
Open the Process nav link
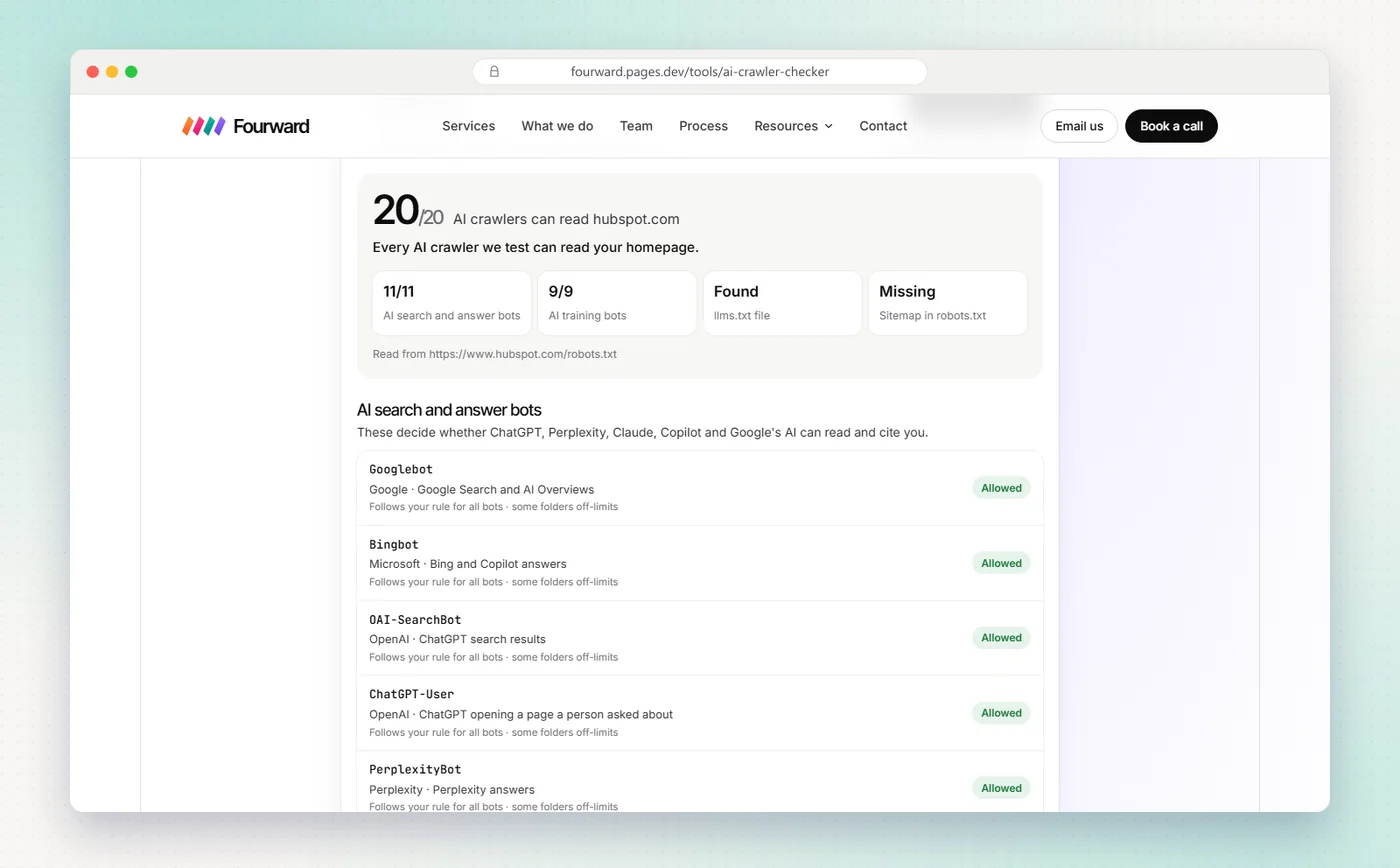(703, 126)
